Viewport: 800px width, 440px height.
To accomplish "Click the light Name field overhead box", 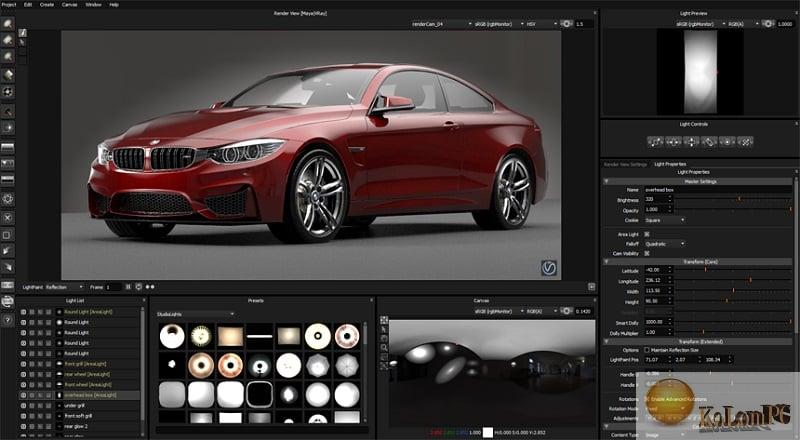I will point(717,190).
